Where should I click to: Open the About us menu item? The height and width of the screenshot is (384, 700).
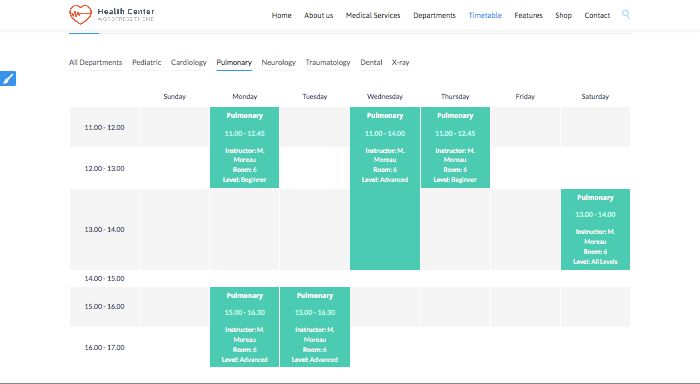click(x=318, y=15)
